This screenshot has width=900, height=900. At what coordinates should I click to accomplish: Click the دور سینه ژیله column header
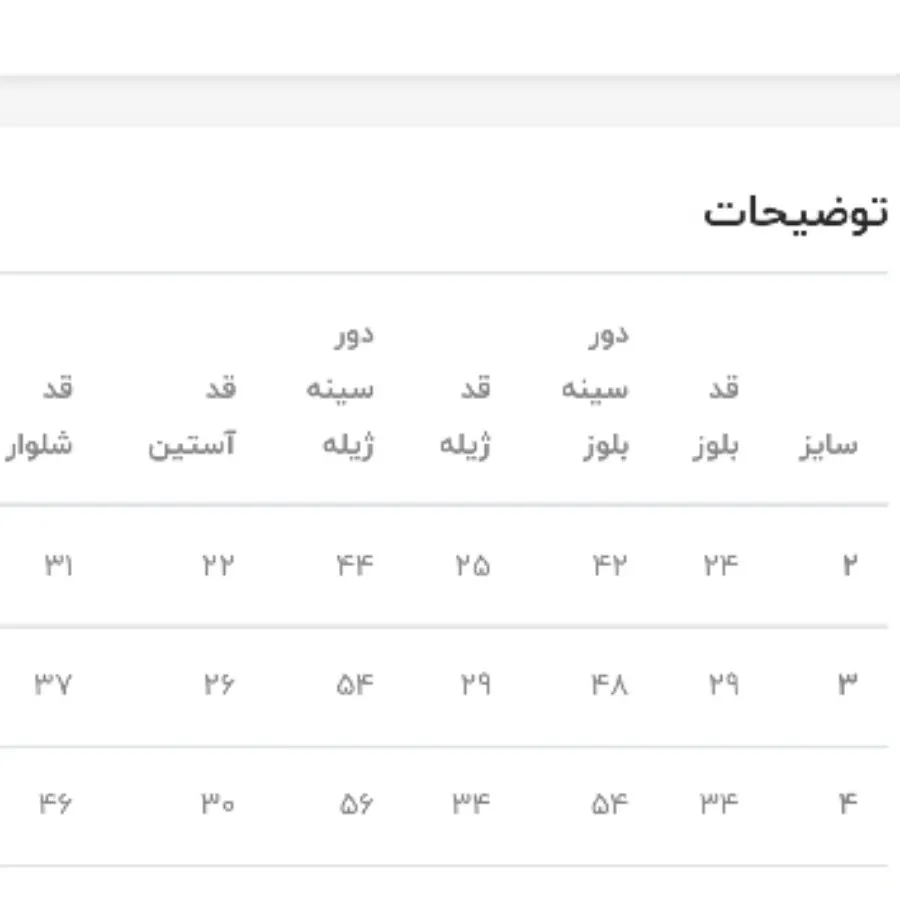pos(340,390)
